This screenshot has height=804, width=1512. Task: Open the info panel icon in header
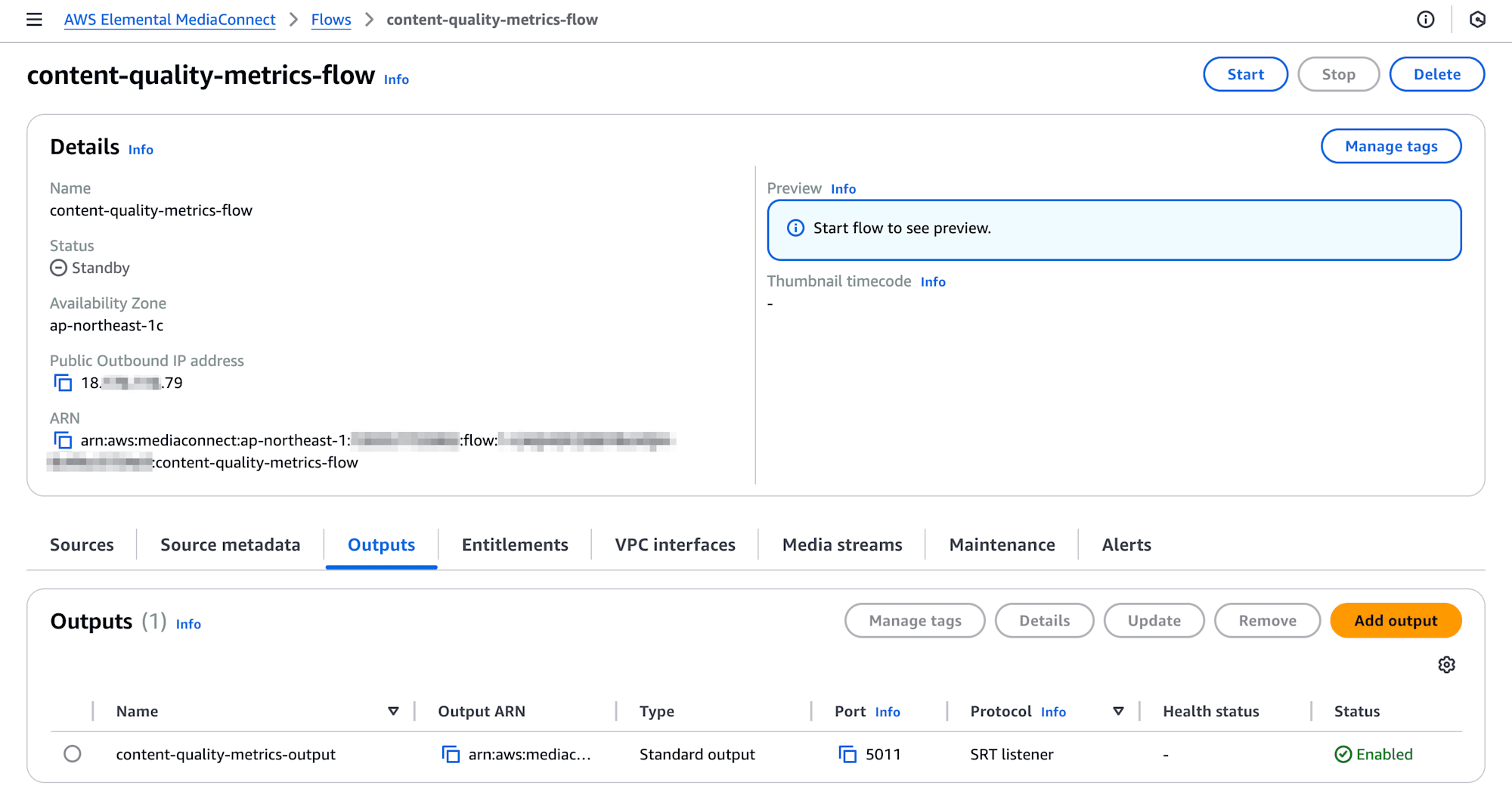1425,20
